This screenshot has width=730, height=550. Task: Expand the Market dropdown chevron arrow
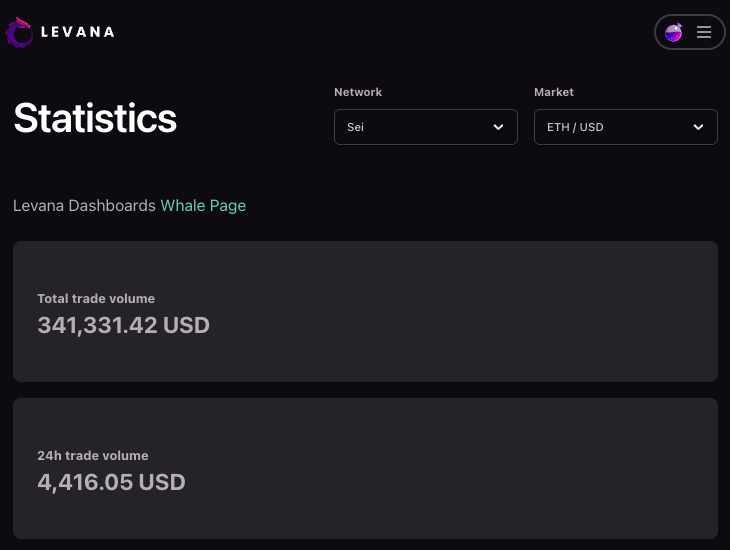(699, 127)
